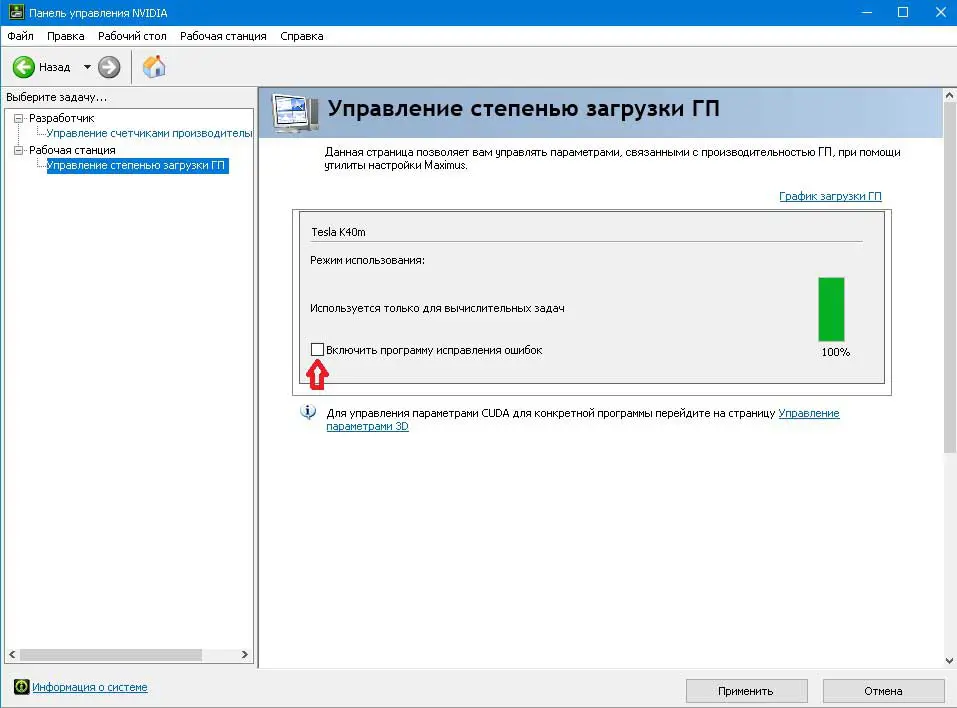
Task: Click the blue info icon near CUDA note
Action: (x=308, y=413)
